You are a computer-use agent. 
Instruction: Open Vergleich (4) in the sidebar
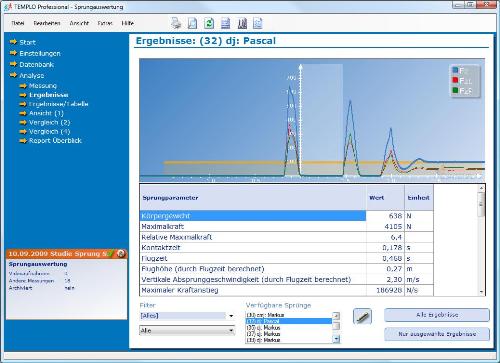[x=50, y=131]
